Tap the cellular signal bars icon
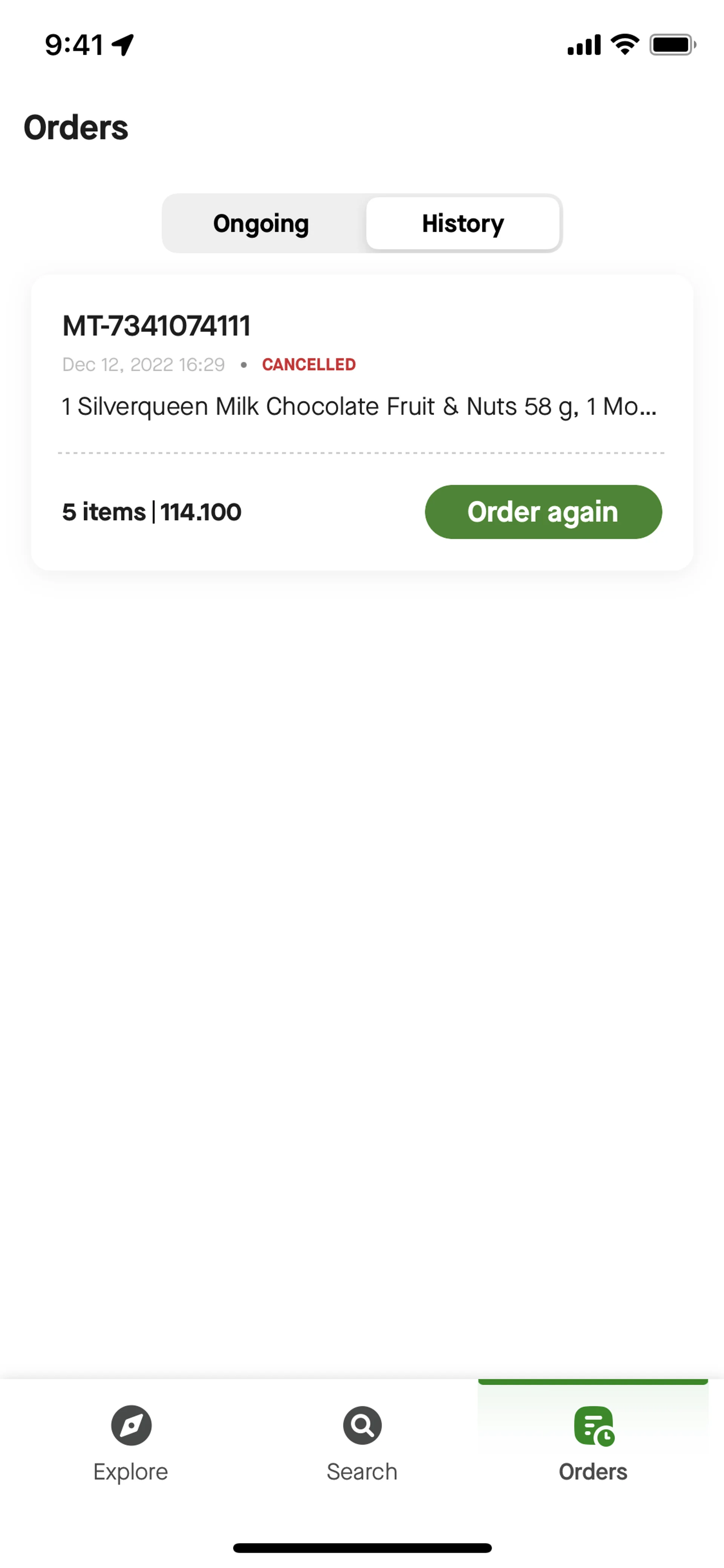The width and height of the screenshot is (724, 1568). click(583, 45)
